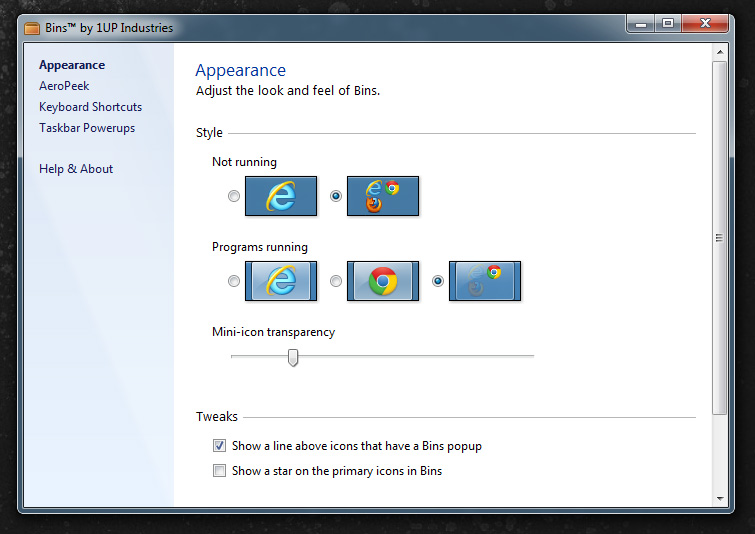Choose Internet Explorer style for Programs running
The image size is (755, 534).
(234, 281)
